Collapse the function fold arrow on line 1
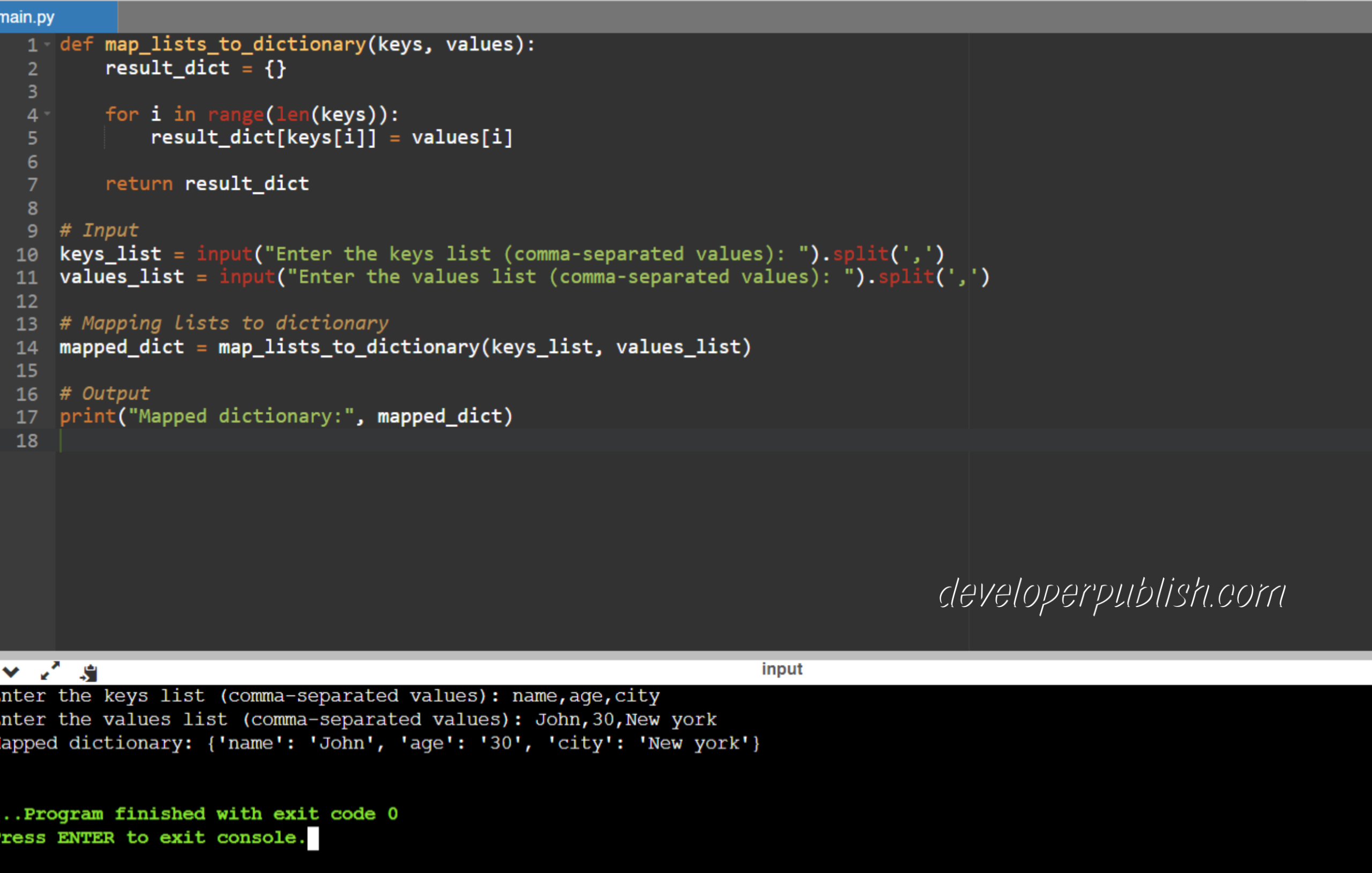This screenshot has height=873, width=1372. click(x=47, y=45)
